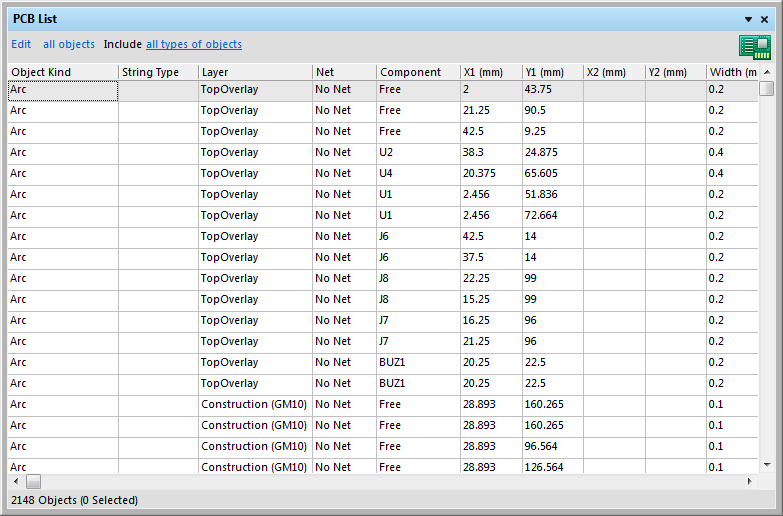Sort by Component column header
Viewport: 783px width, 516px height.
(418, 72)
